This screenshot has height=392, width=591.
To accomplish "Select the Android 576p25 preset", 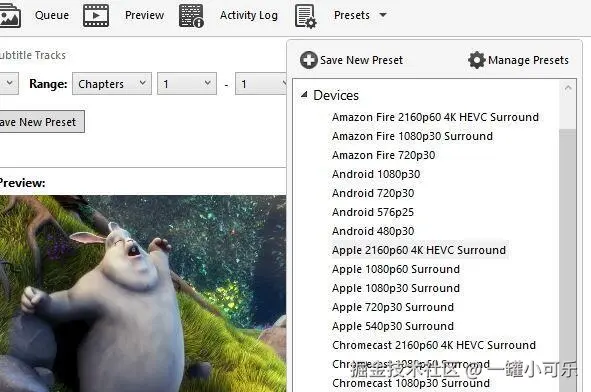I will [373, 212].
